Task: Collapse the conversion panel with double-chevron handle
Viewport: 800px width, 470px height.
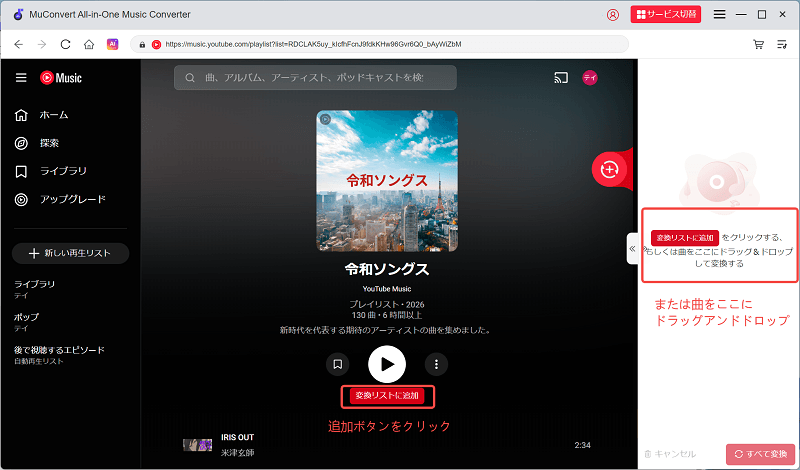Action: (632, 249)
